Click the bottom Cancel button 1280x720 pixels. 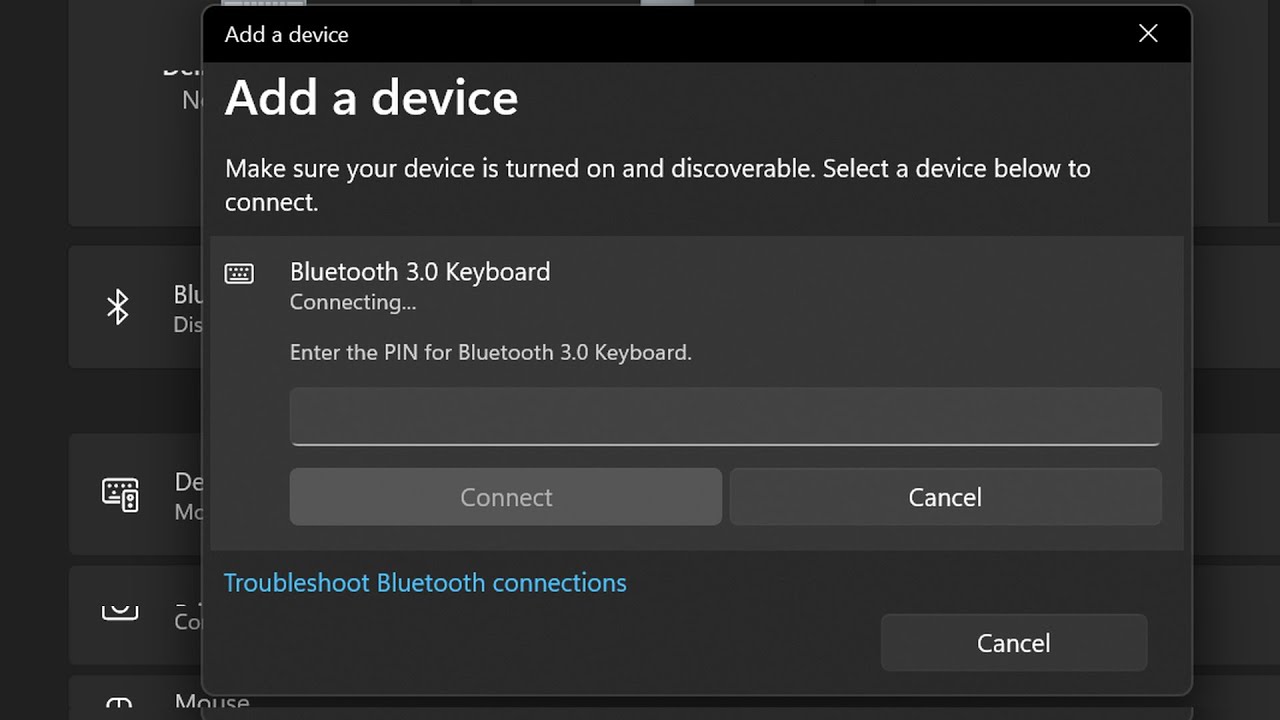click(1013, 643)
